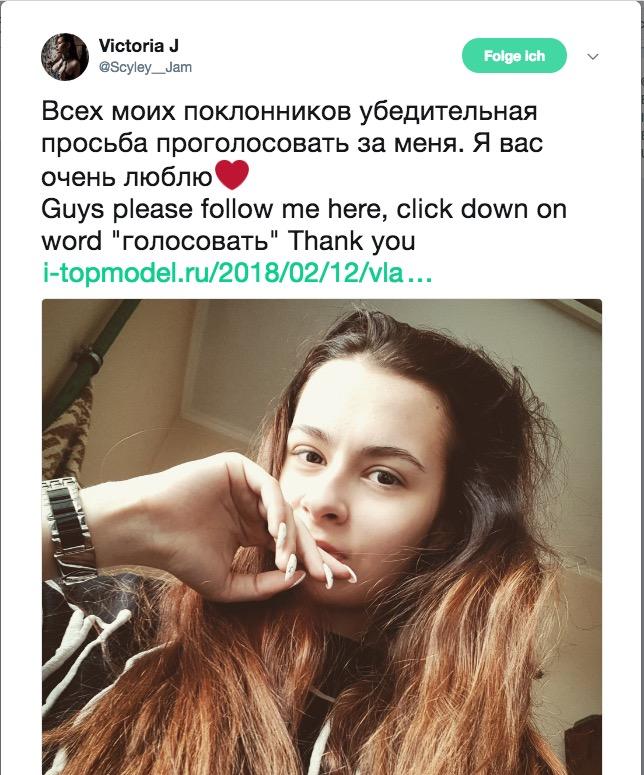Open the @Scyley__Jam handle link
This screenshot has height=775, width=644.
coord(145,67)
